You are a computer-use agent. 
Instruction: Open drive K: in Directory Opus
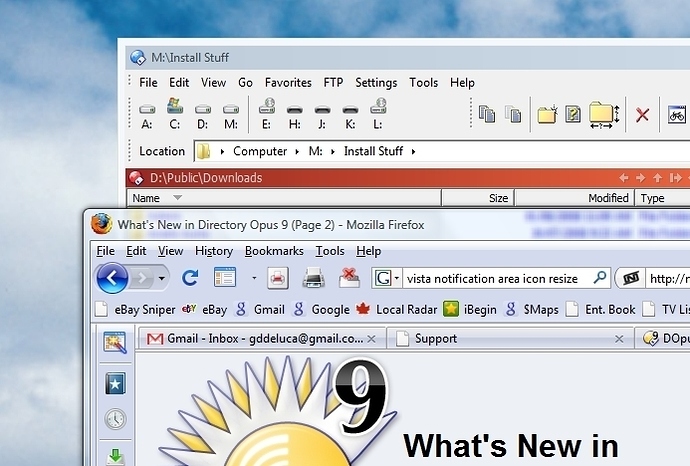tap(350, 116)
